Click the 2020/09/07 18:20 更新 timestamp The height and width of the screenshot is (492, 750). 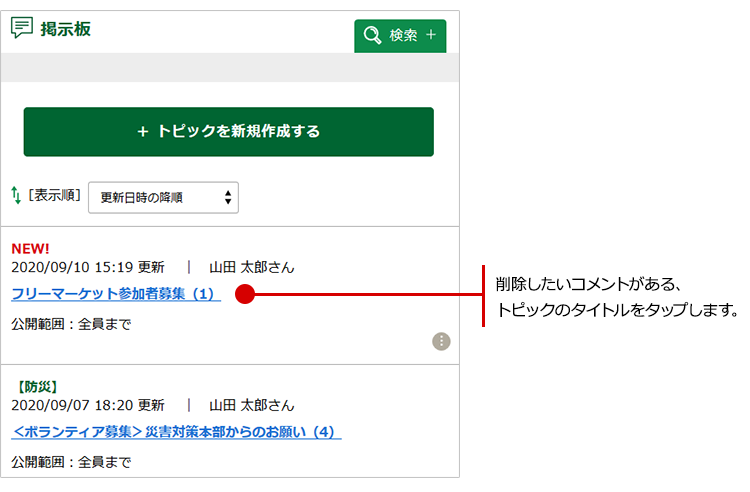(x=88, y=406)
